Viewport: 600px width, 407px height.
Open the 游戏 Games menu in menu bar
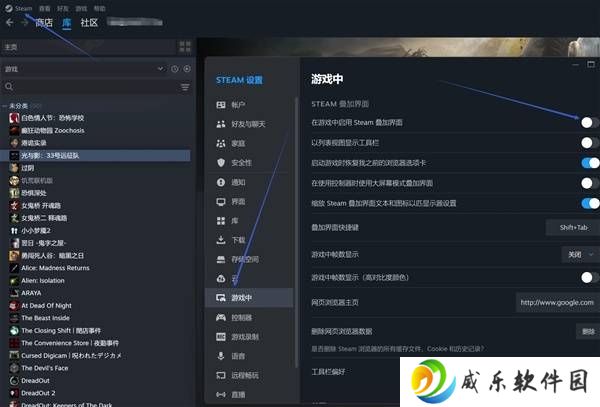click(x=81, y=8)
